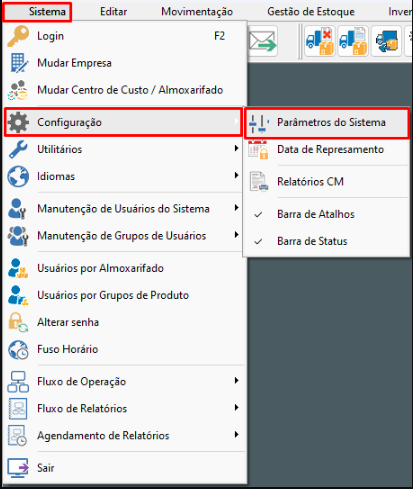This screenshot has height=489, width=413.
Task: Expand the Fluxo de Operação submenu arrow
Action: click(236, 381)
